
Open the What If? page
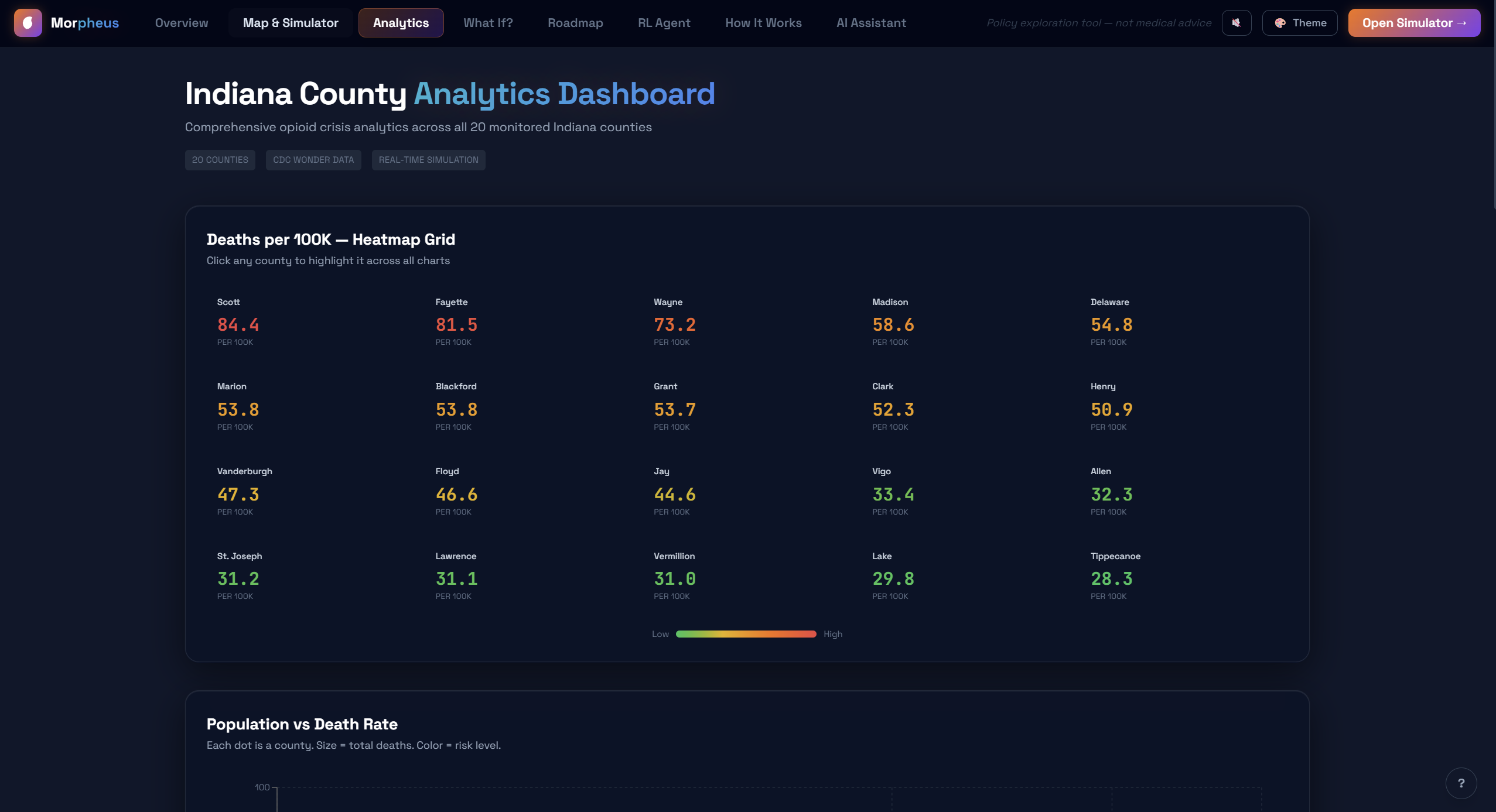(x=488, y=23)
